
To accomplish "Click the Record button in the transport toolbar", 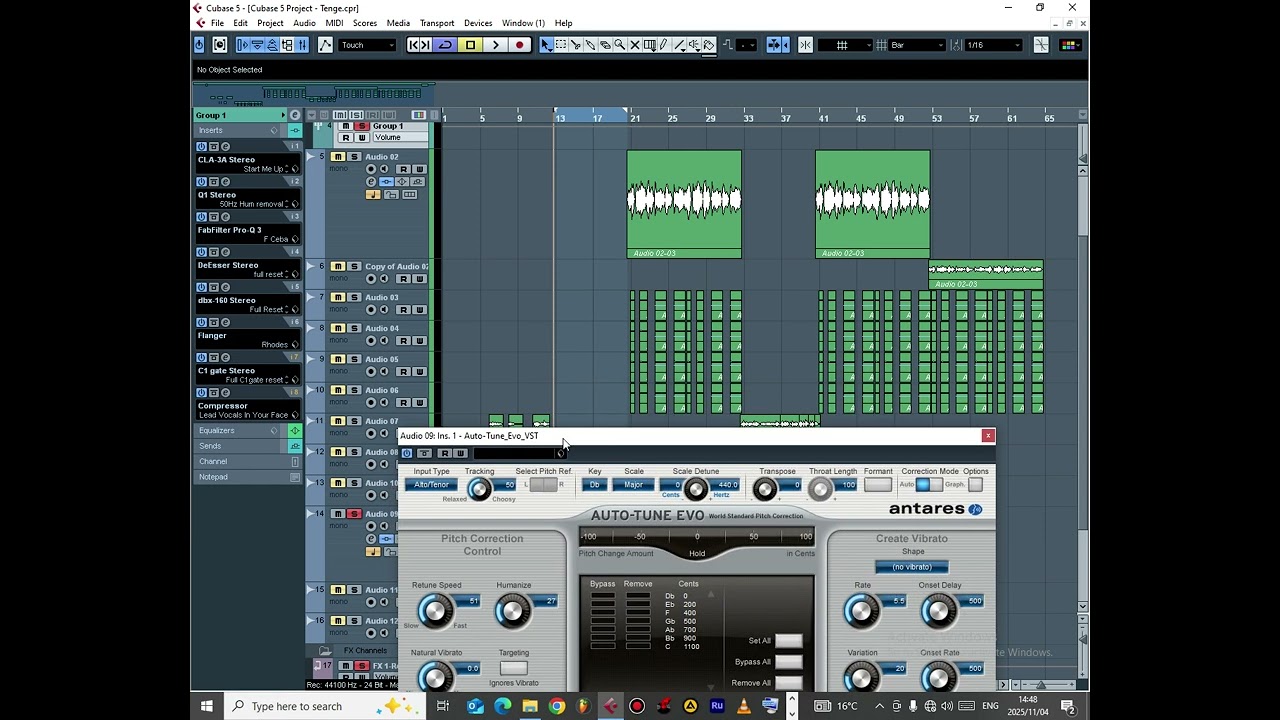I will tap(519, 45).
